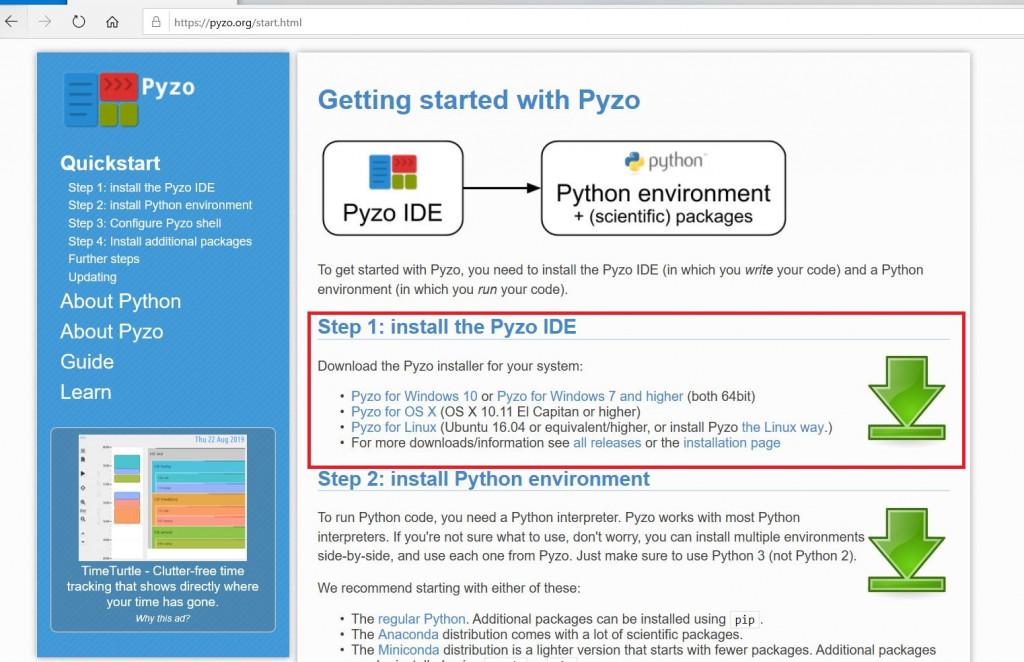Open sidebar link Step 4: Install additional packages
This screenshot has height=662, width=1024.
(160, 241)
